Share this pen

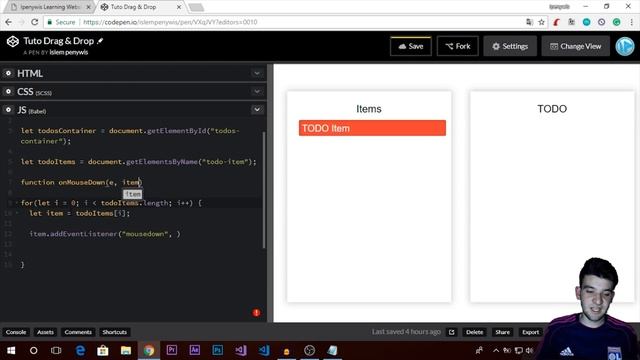502,332
